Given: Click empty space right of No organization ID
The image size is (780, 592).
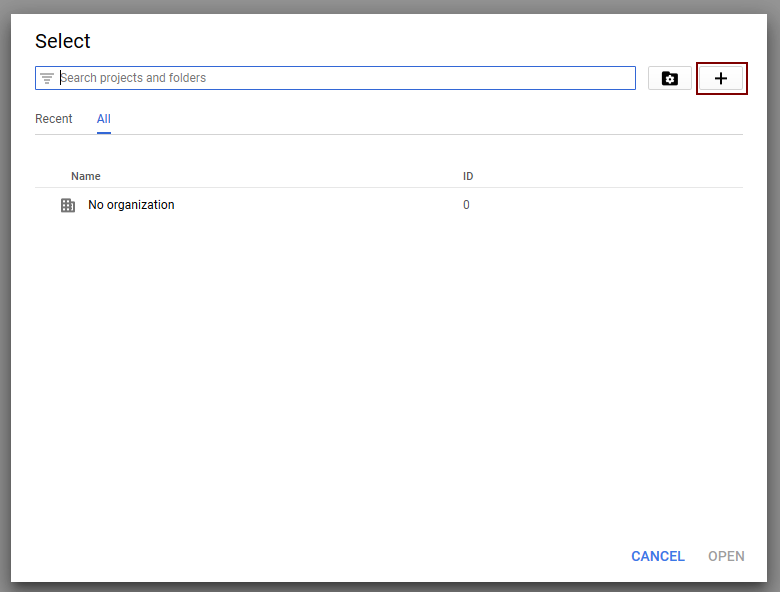Looking at the screenshot, I should tap(607, 205).
